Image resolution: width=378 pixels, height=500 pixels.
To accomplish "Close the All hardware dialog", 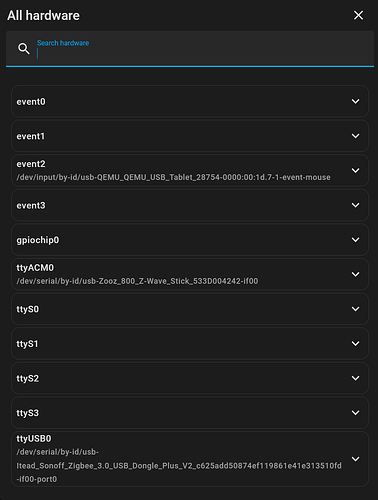I will click(x=358, y=15).
